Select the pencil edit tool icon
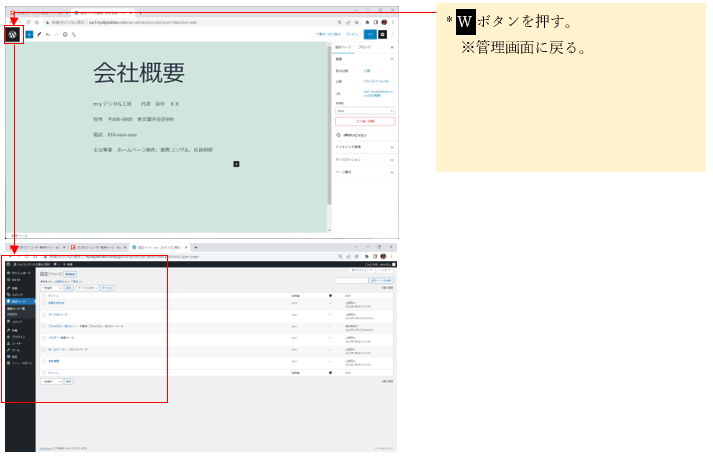Image resolution: width=713 pixels, height=458 pixels. (39, 34)
